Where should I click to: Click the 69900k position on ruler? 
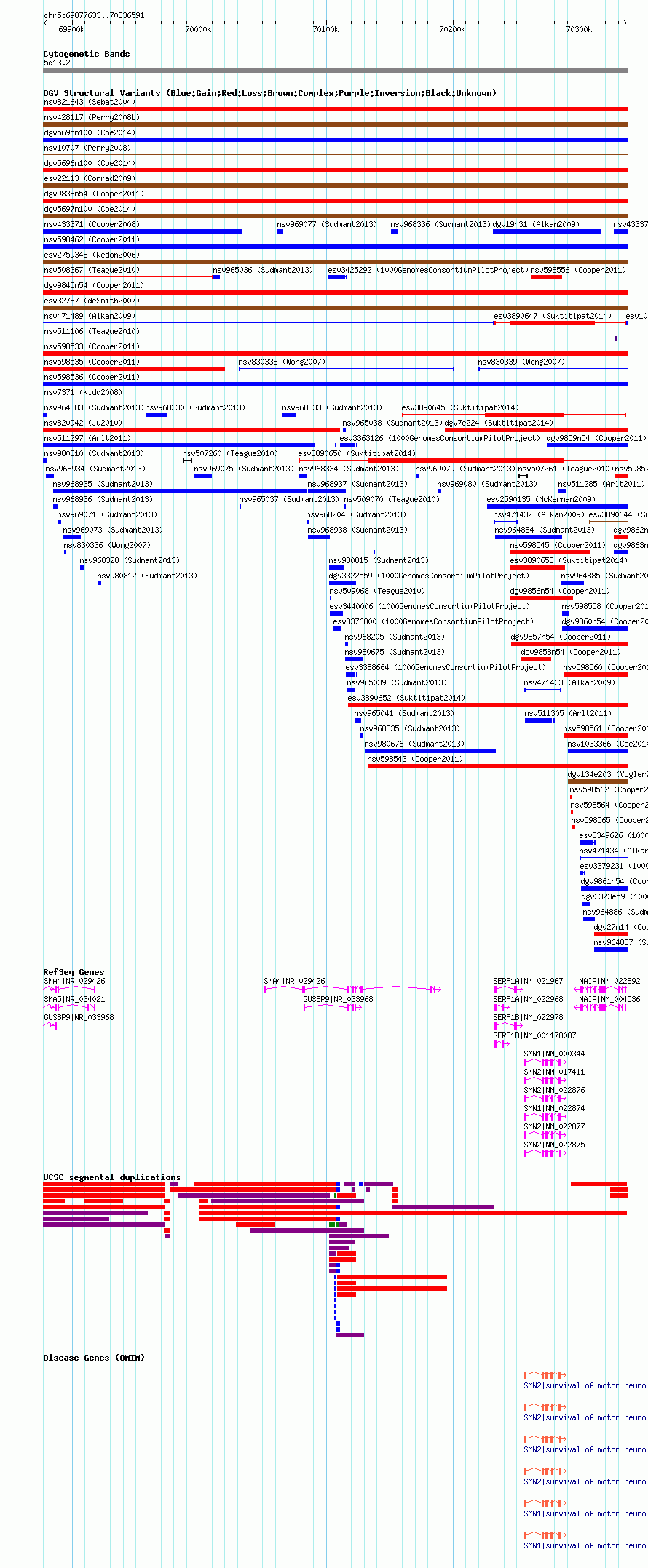tap(71, 29)
